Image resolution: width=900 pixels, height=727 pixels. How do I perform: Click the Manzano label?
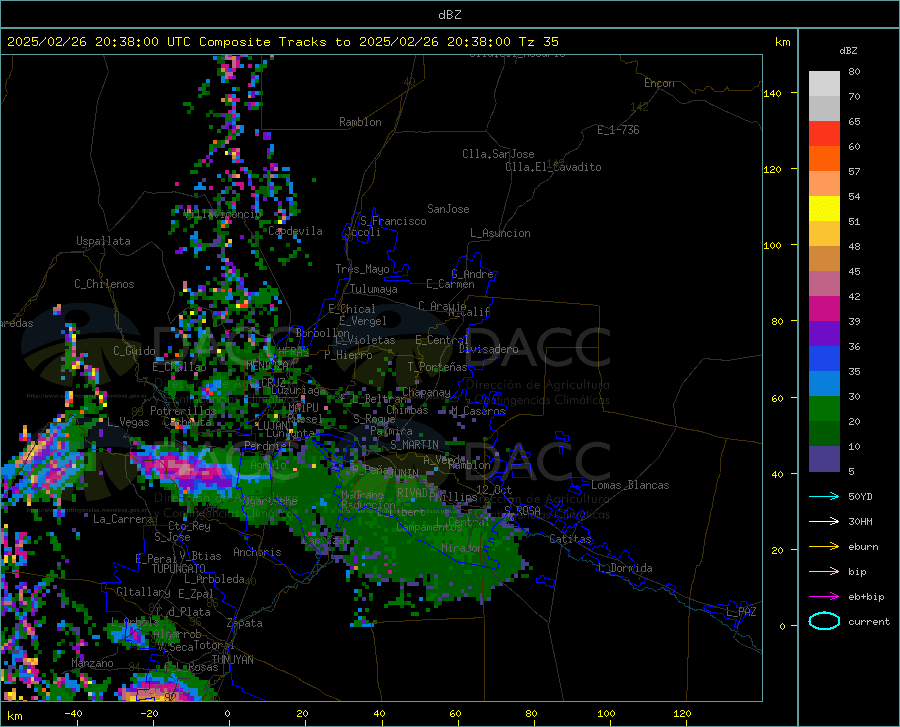(92, 663)
